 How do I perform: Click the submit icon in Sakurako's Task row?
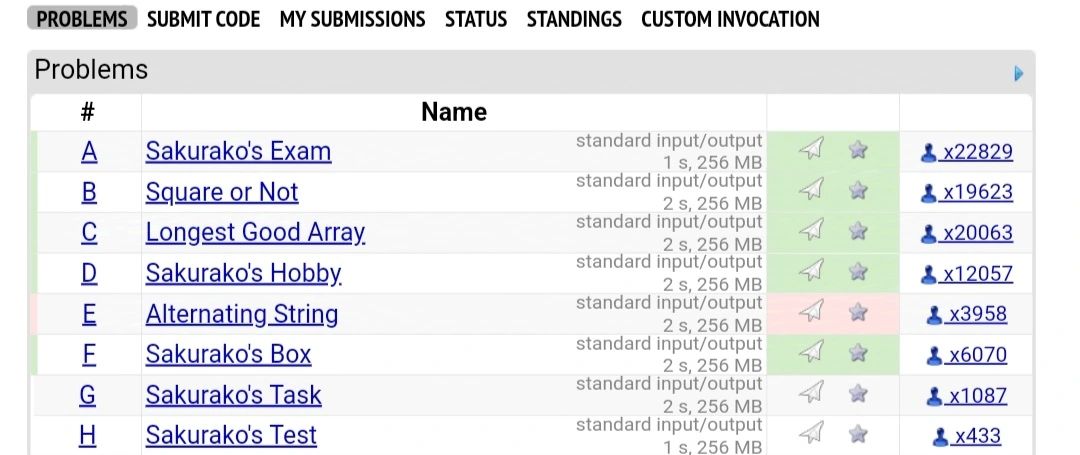click(811, 392)
